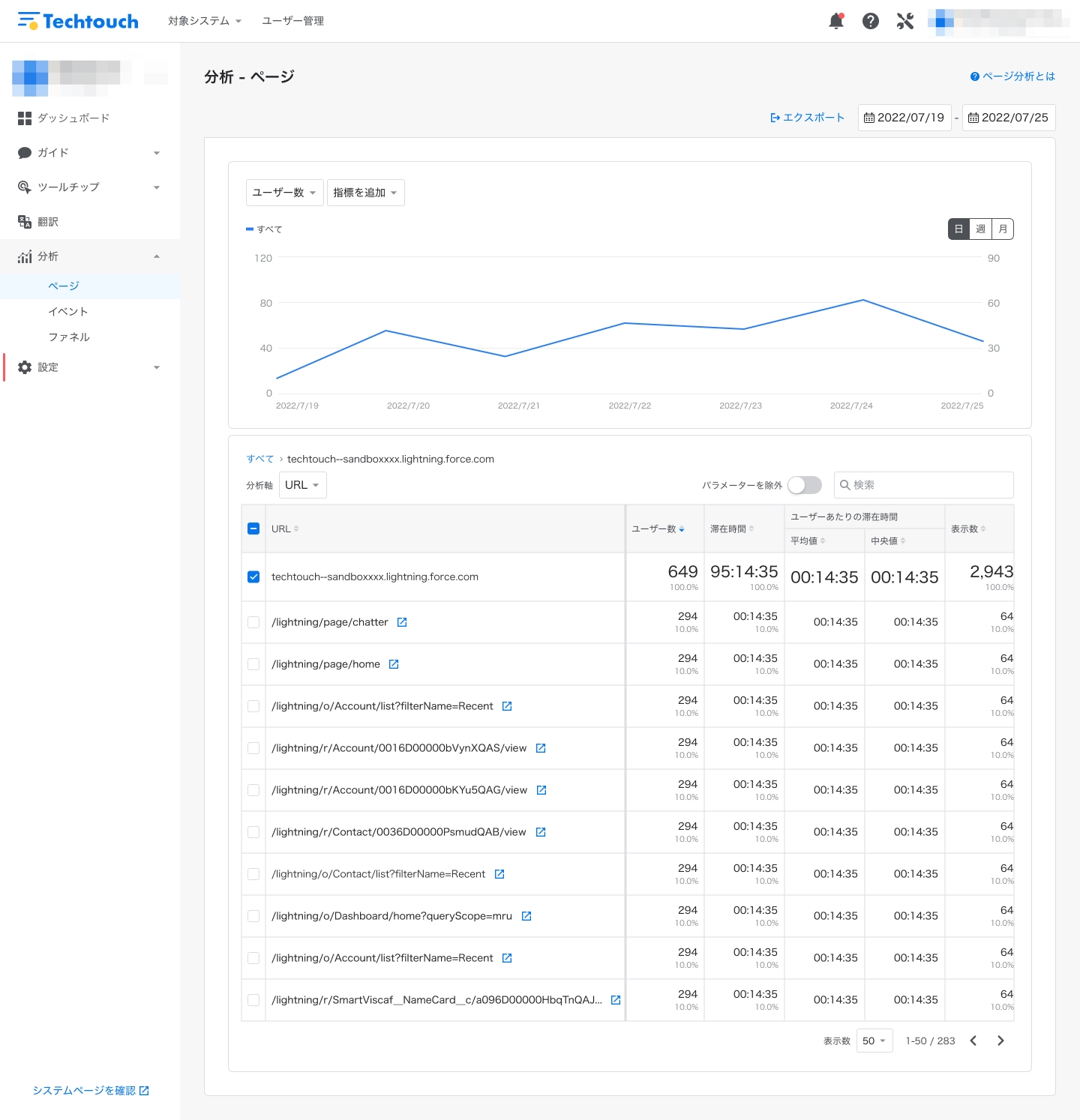Click the エクスポート link

(808, 118)
